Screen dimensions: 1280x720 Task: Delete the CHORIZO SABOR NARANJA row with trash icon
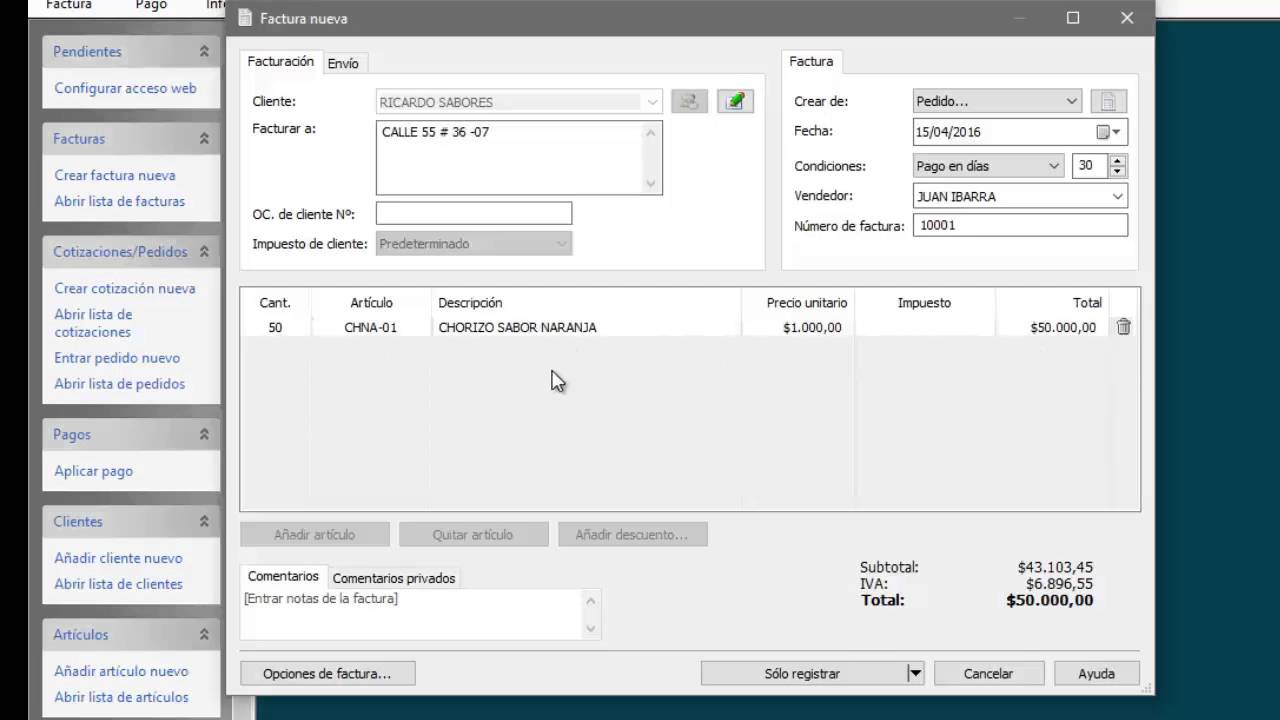tap(1123, 327)
